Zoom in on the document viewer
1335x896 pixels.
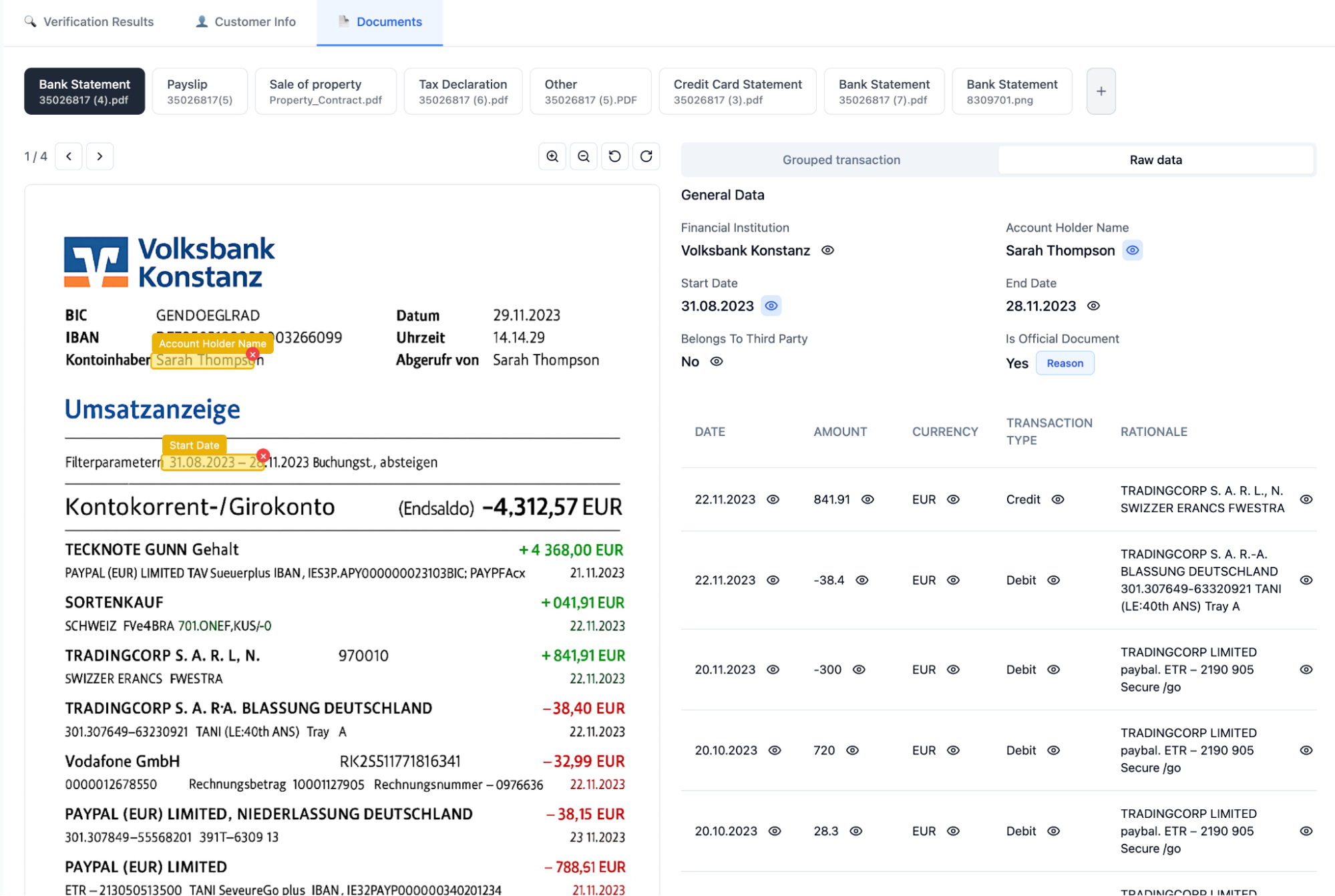[x=552, y=156]
